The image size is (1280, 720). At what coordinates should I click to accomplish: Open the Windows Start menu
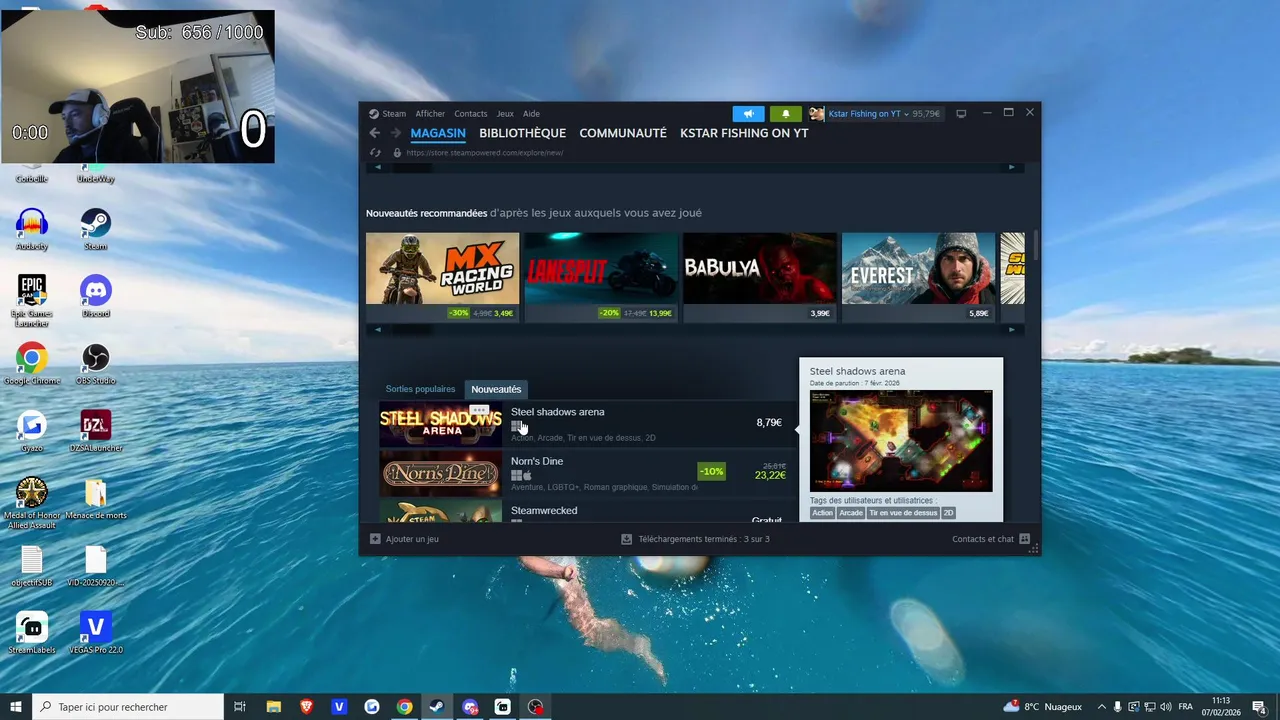pyautogui.click(x=16, y=707)
